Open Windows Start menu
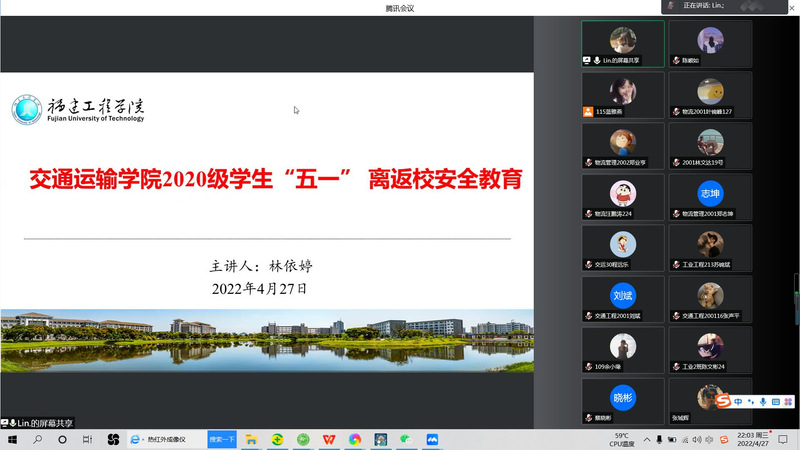Screen dimensions: 800x450 pos(12,439)
